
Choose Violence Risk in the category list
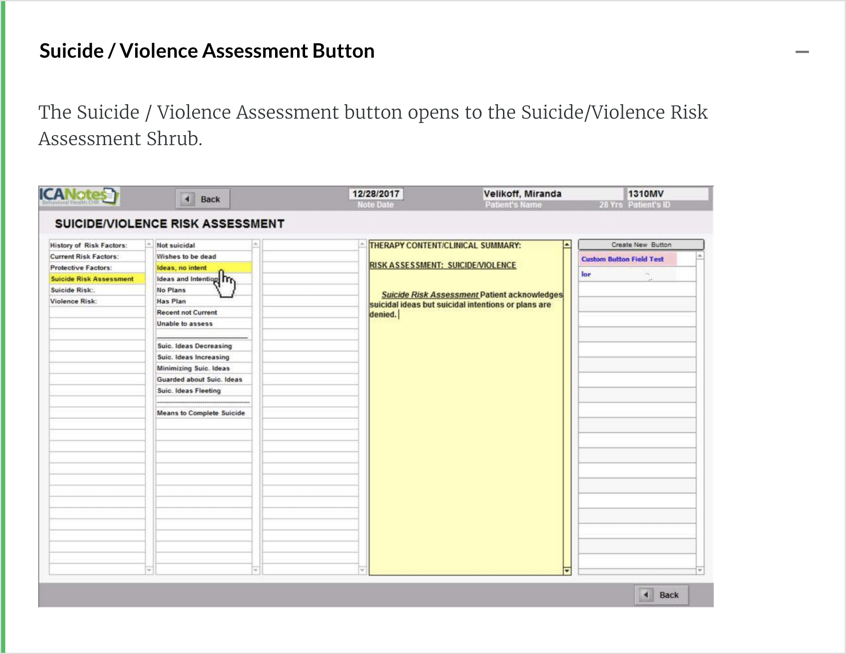pyautogui.click(x=75, y=301)
